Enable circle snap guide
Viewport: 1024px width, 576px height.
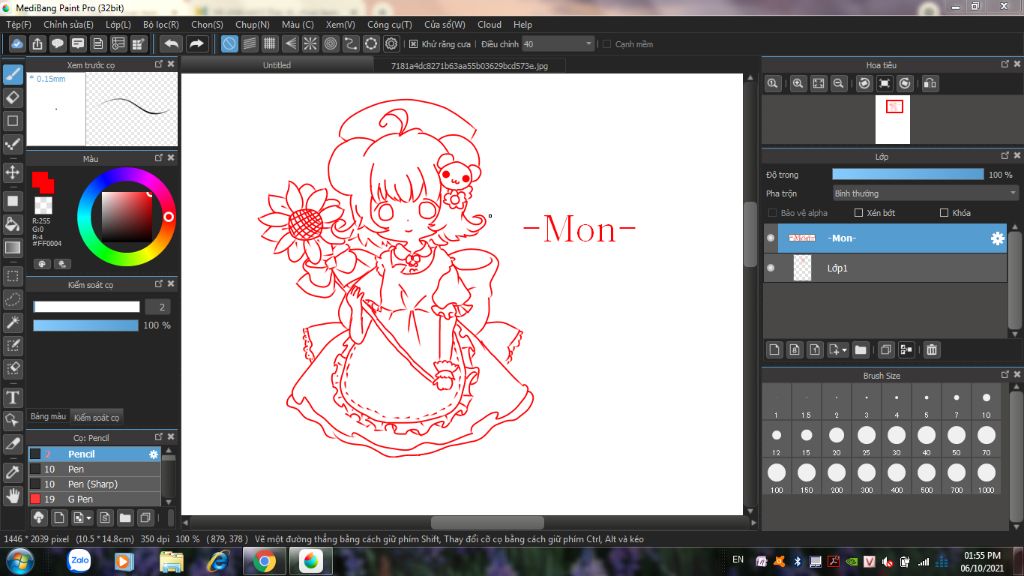(331, 44)
